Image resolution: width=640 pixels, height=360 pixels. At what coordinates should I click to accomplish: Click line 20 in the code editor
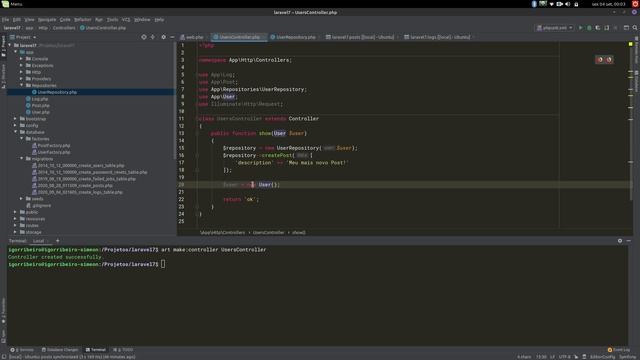(404, 184)
